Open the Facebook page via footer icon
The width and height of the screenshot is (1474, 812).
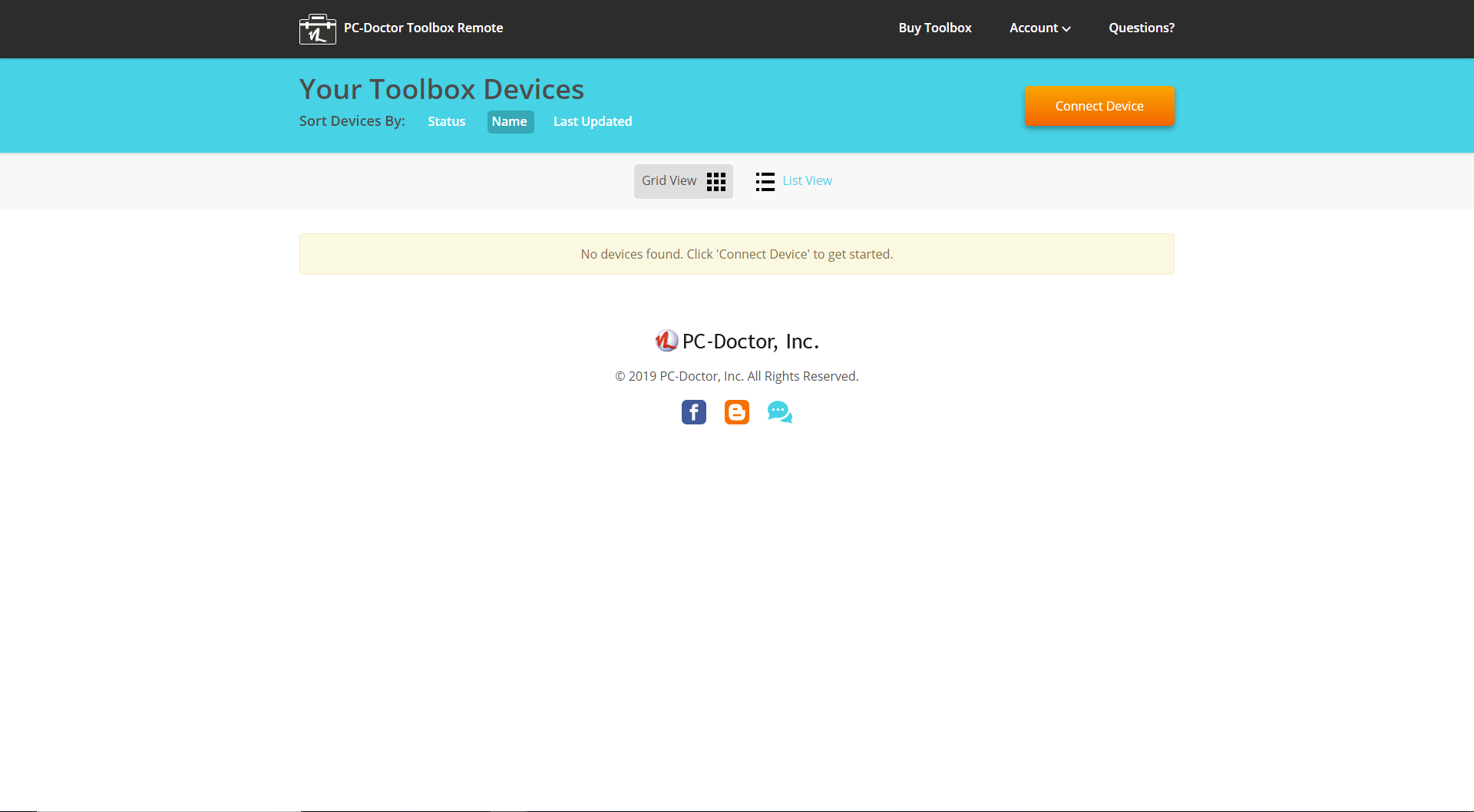[693, 412]
